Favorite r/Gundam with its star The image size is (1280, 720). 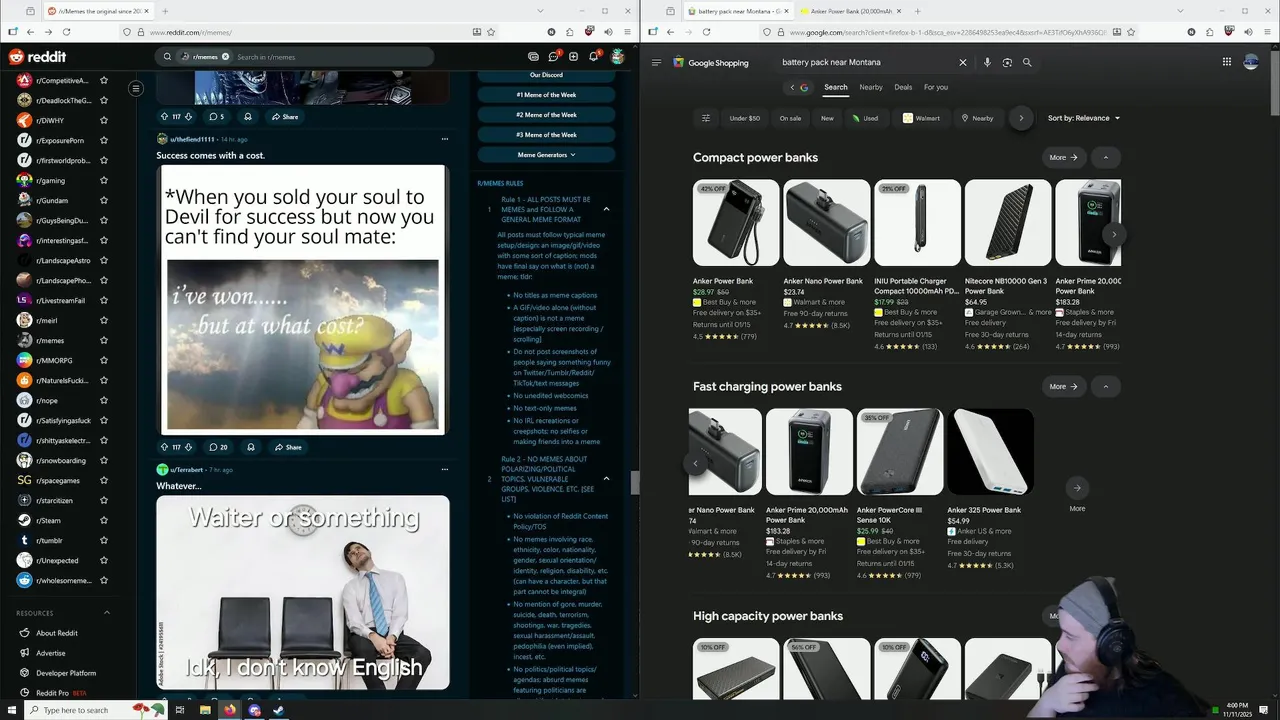tap(104, 200)
